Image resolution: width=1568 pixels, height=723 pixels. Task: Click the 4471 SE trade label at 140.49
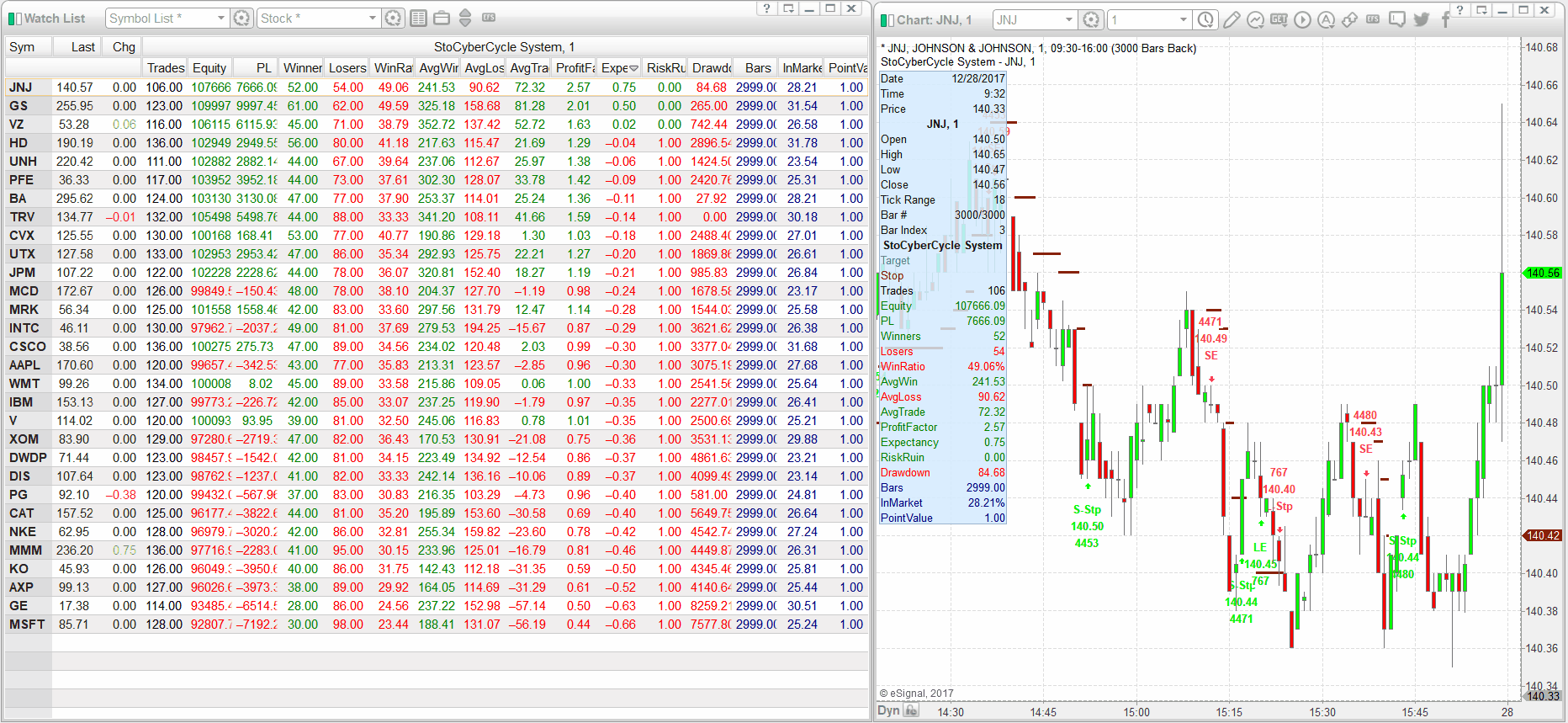point(1210,338)
